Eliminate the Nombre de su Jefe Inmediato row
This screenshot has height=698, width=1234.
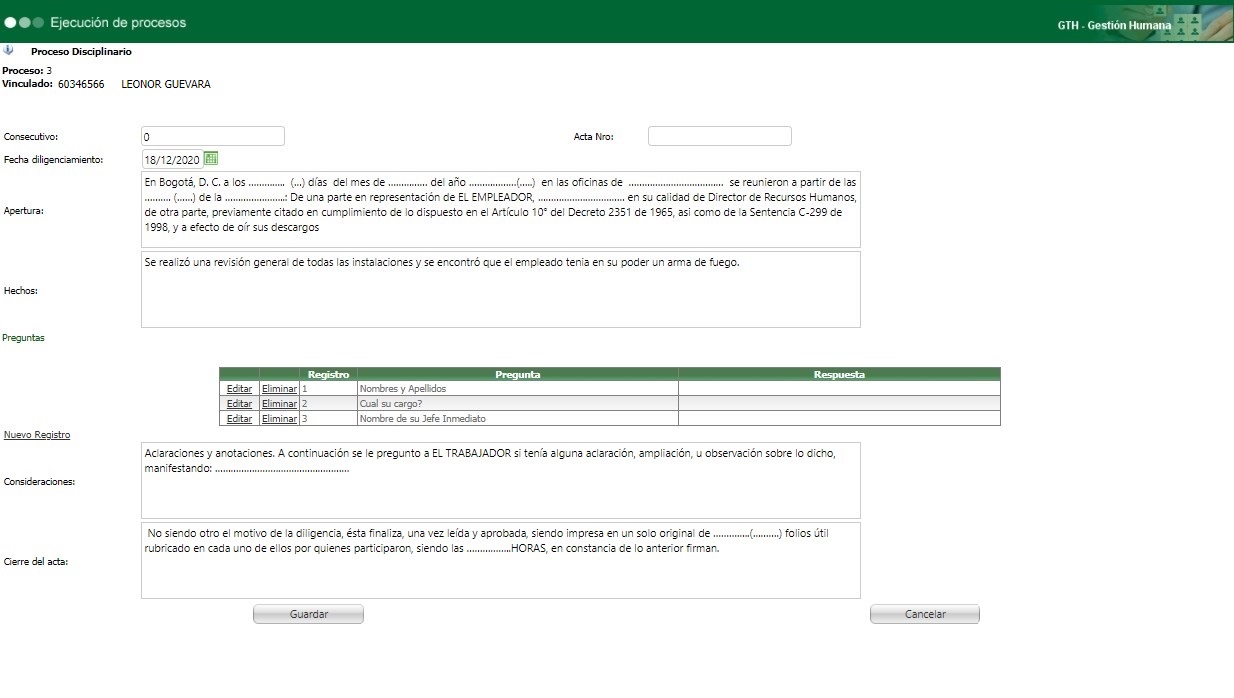(x=279, y=419)
